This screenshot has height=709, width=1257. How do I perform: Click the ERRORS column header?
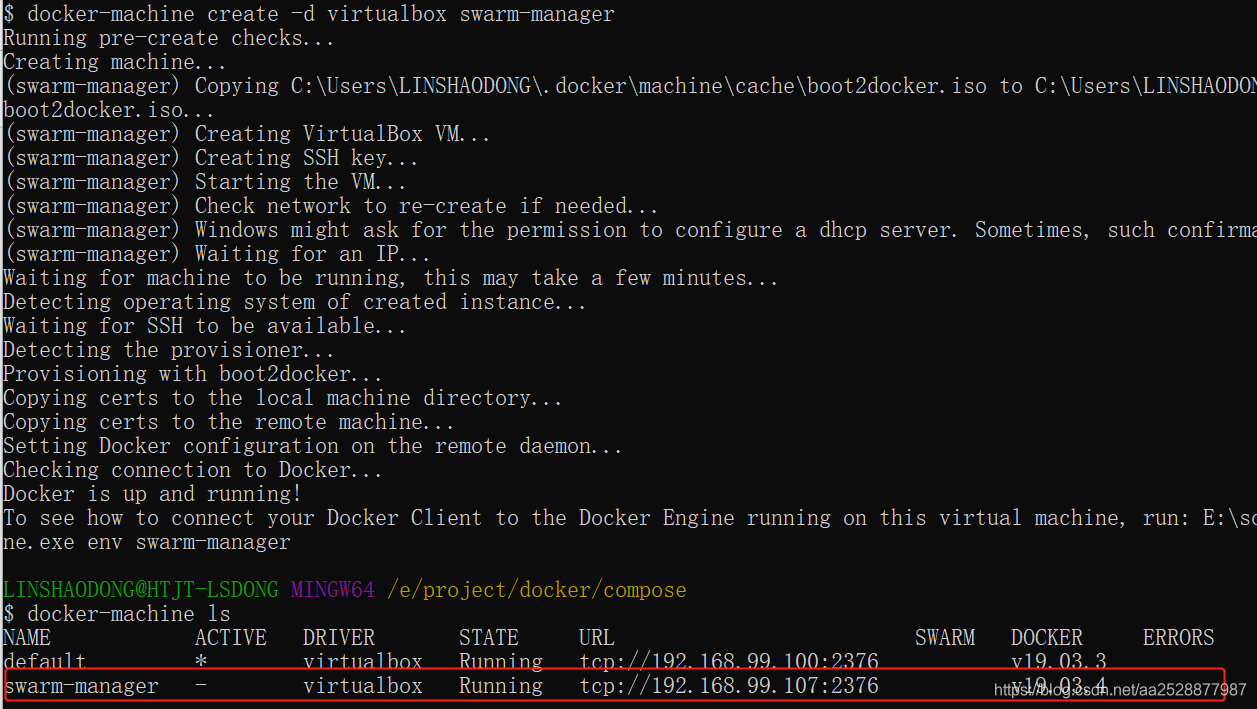pyautogui.click(x=1178, y=637)
